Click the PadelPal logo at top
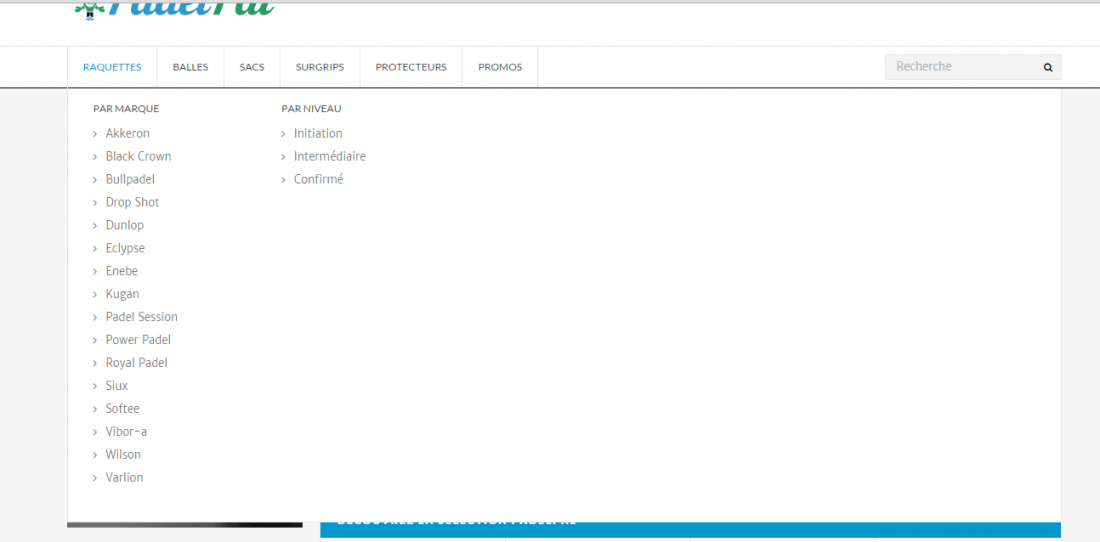This screenshot has height=542, width=1100. tap(174, 8)
